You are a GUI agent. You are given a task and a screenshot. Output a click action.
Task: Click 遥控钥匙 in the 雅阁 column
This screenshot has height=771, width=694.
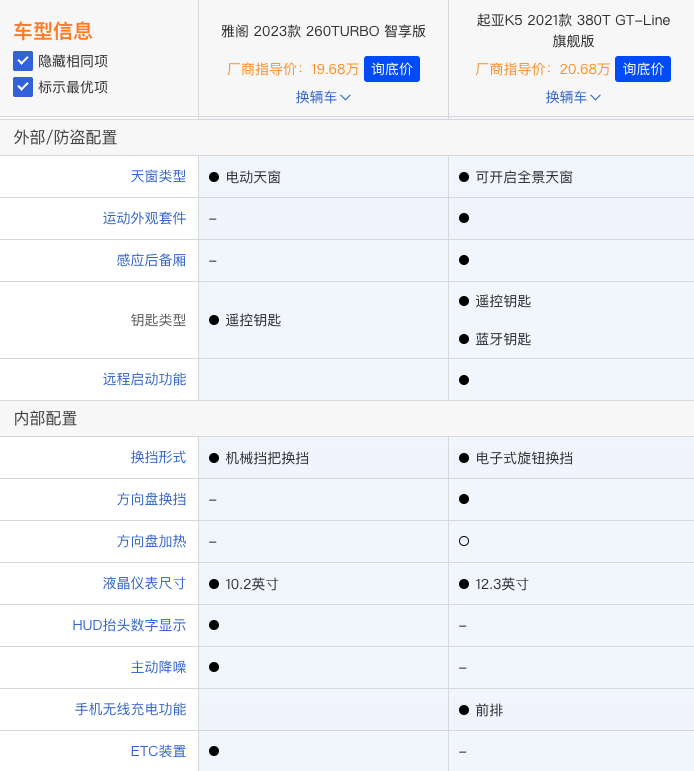253,320
